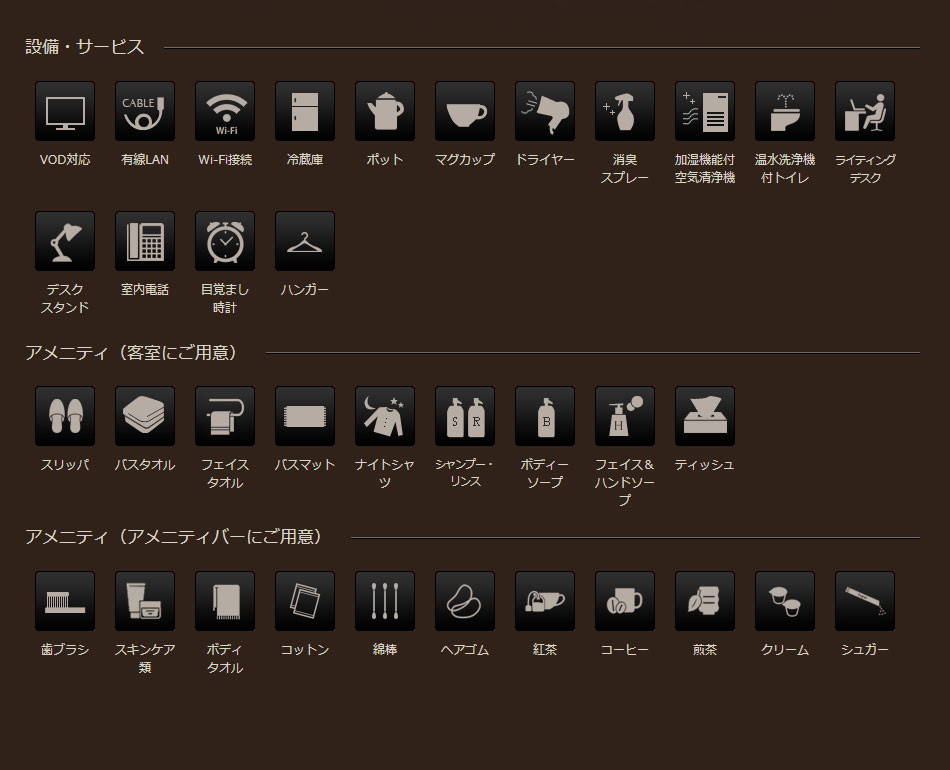Click the マグカップ text label
This screenshot has width=950, height=770.
(465, 159)
